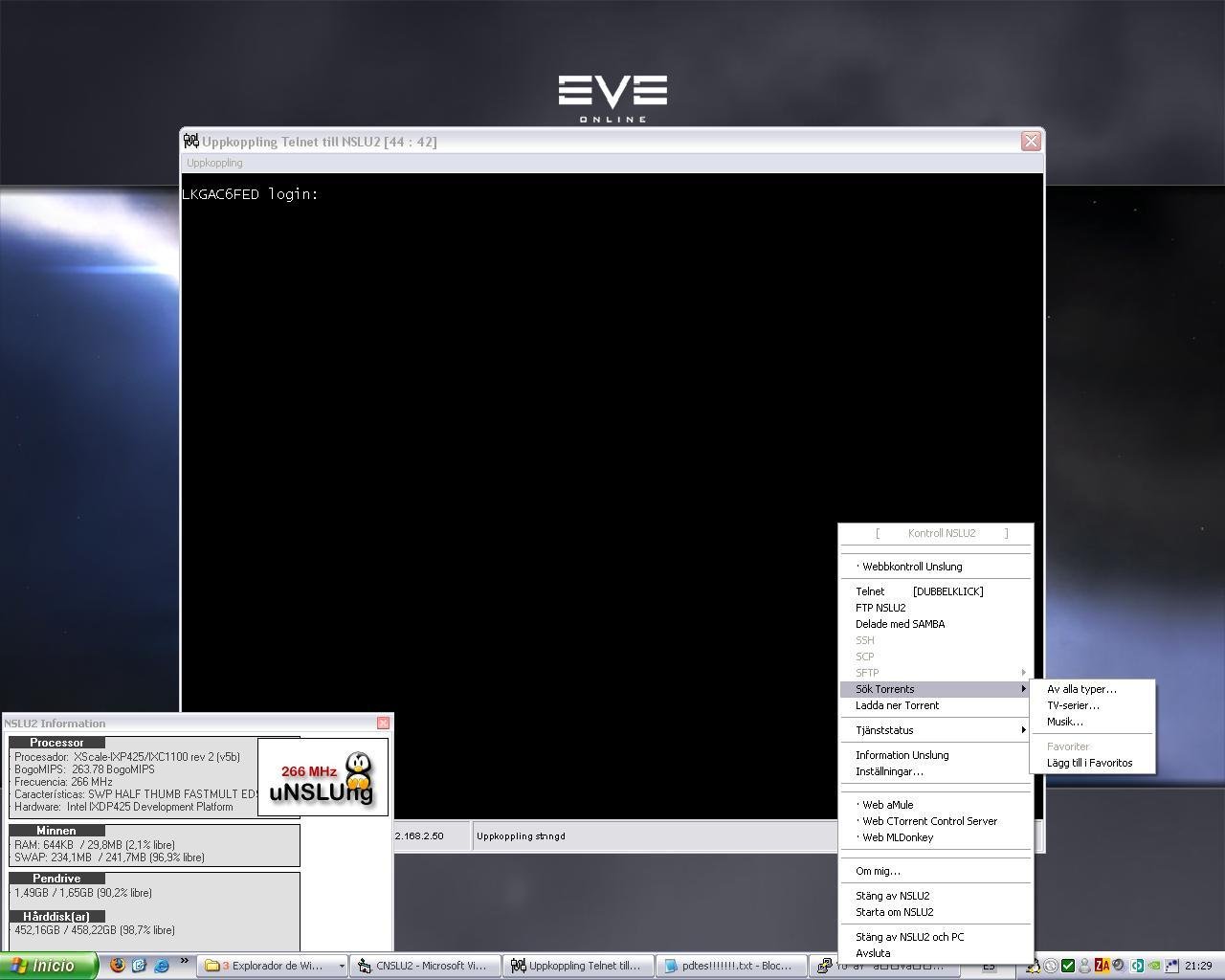Choose Telnet [DUBBELKLICK] from the menu

pos(936,591)
